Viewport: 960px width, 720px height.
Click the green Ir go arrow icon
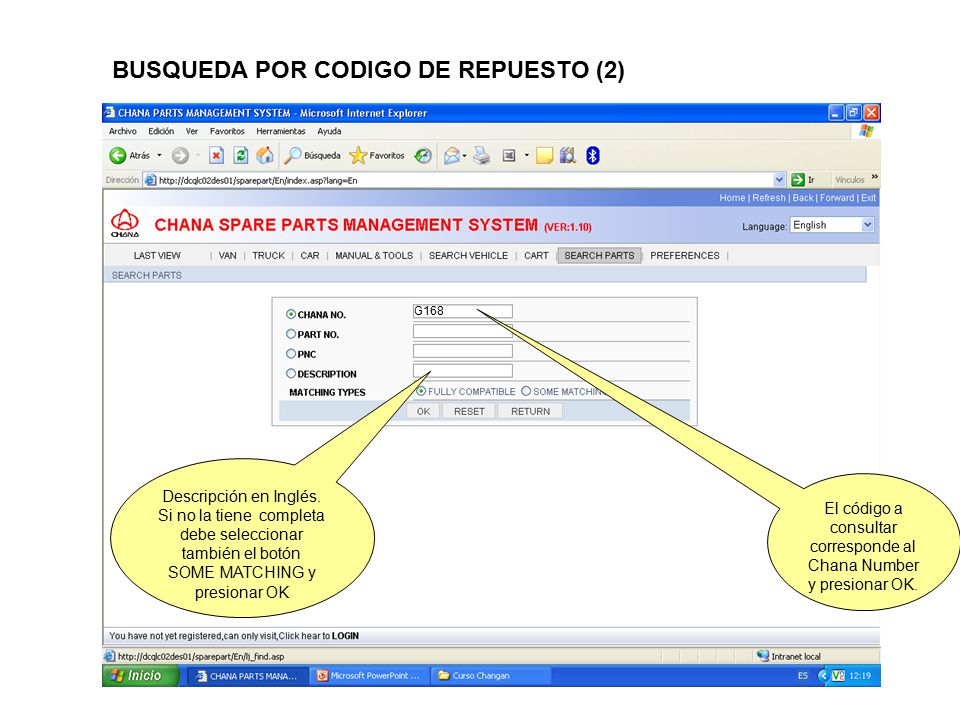pos(798,180)
